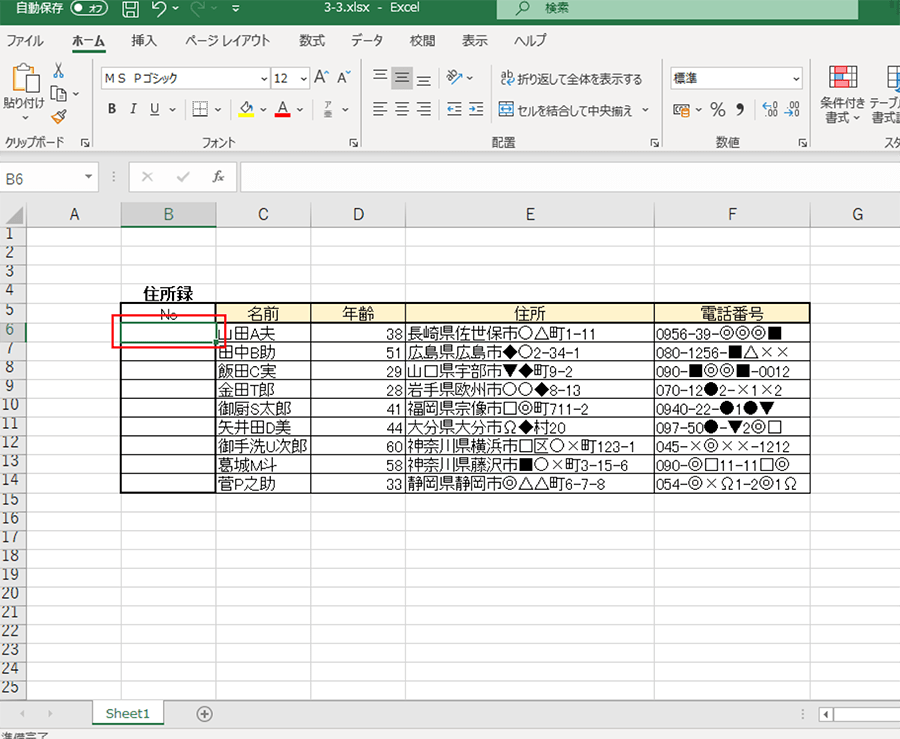Apply yellow fill color bucket
Viewport: 900px width, 739px height.
247,109
